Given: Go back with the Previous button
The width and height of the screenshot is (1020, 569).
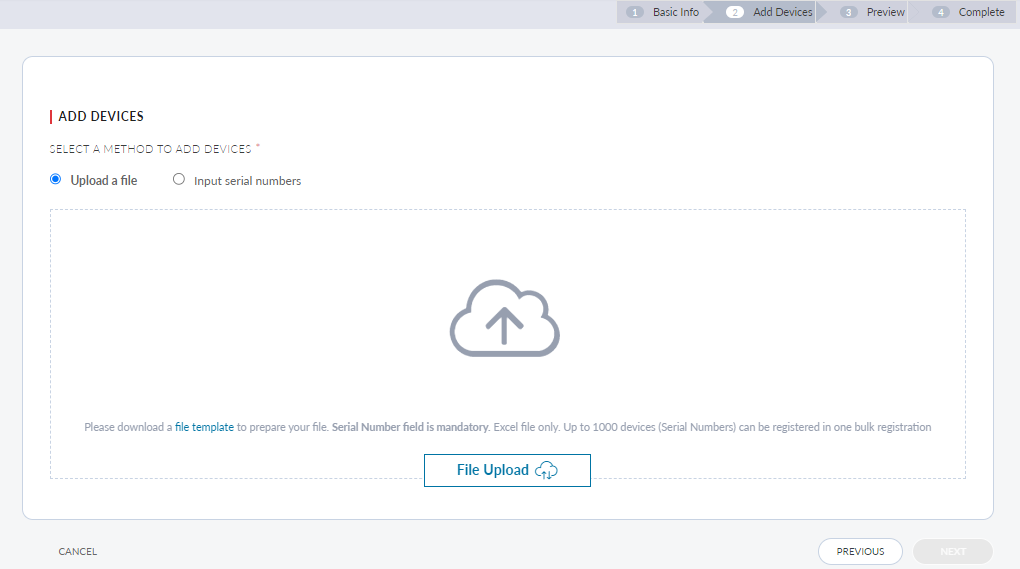Looking at the screenshot, I should point(860,551).
